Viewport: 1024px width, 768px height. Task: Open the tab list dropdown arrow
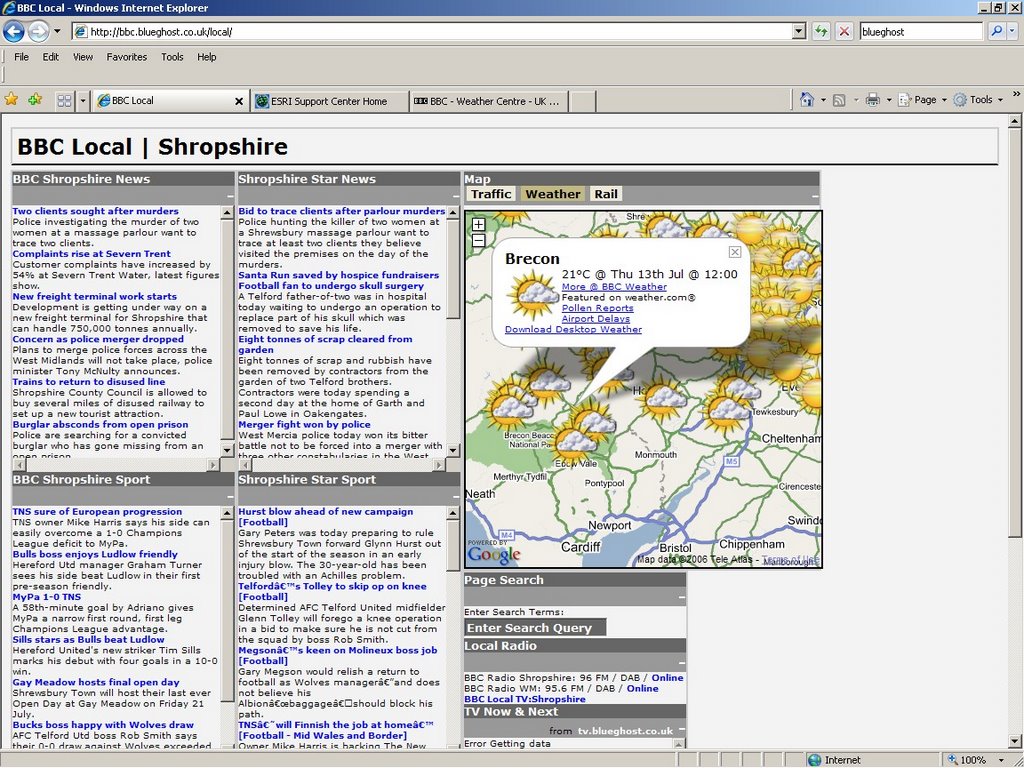[x=82, y=101]
